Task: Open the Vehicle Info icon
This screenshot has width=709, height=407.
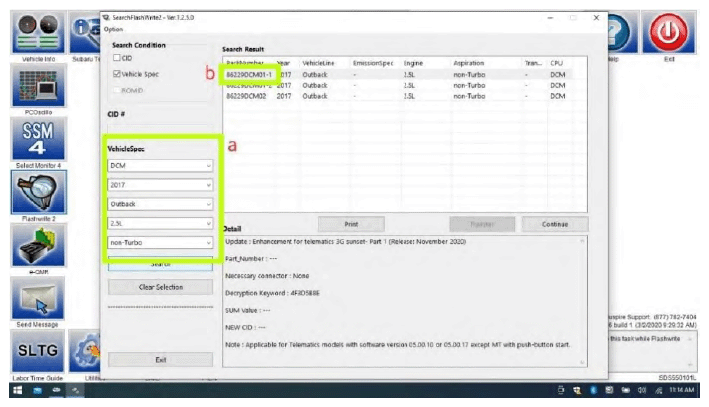Action: click(x=38, y=33)
